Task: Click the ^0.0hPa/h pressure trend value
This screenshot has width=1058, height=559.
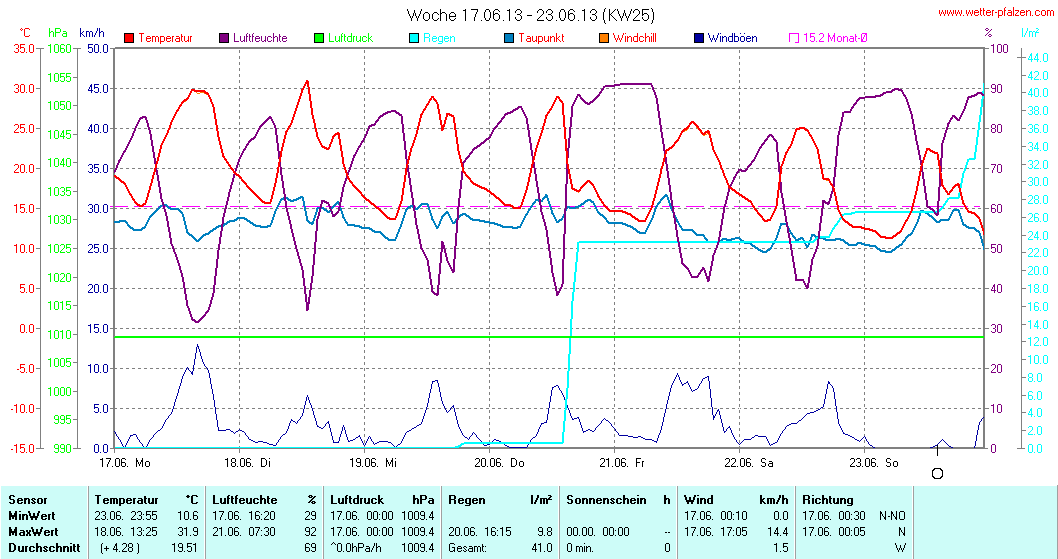Action: (358, 548)
